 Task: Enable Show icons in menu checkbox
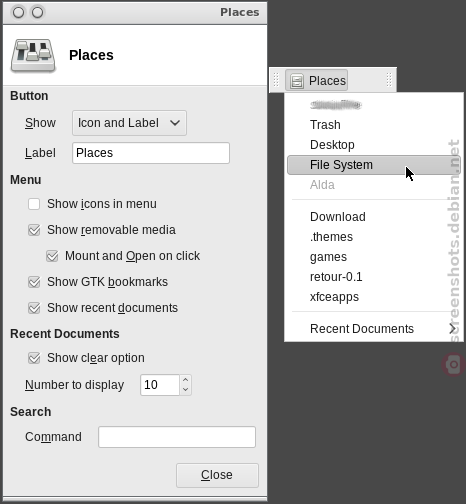point(34,204)
